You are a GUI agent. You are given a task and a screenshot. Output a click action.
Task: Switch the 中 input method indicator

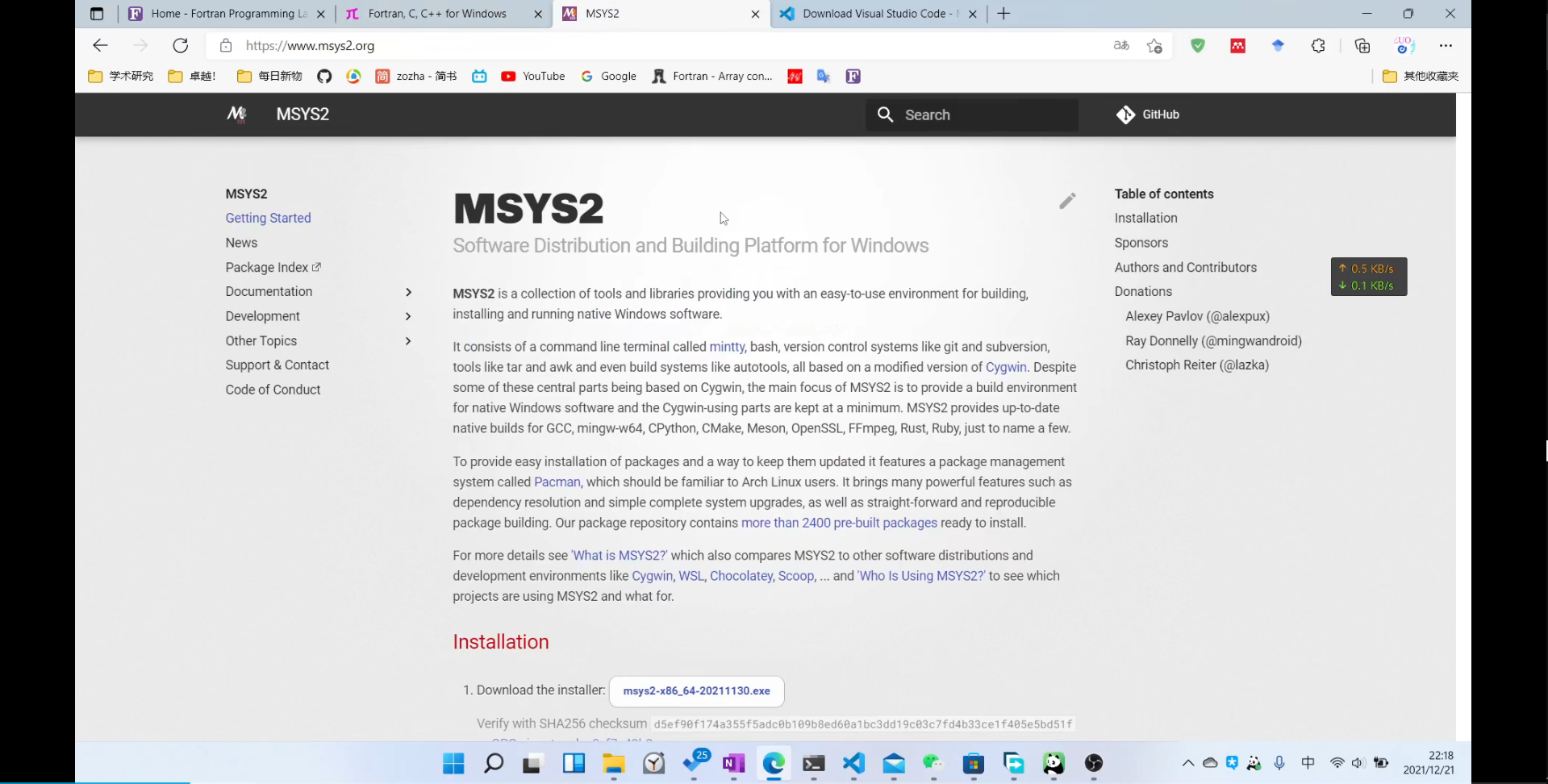click(x=1308, y=763)
